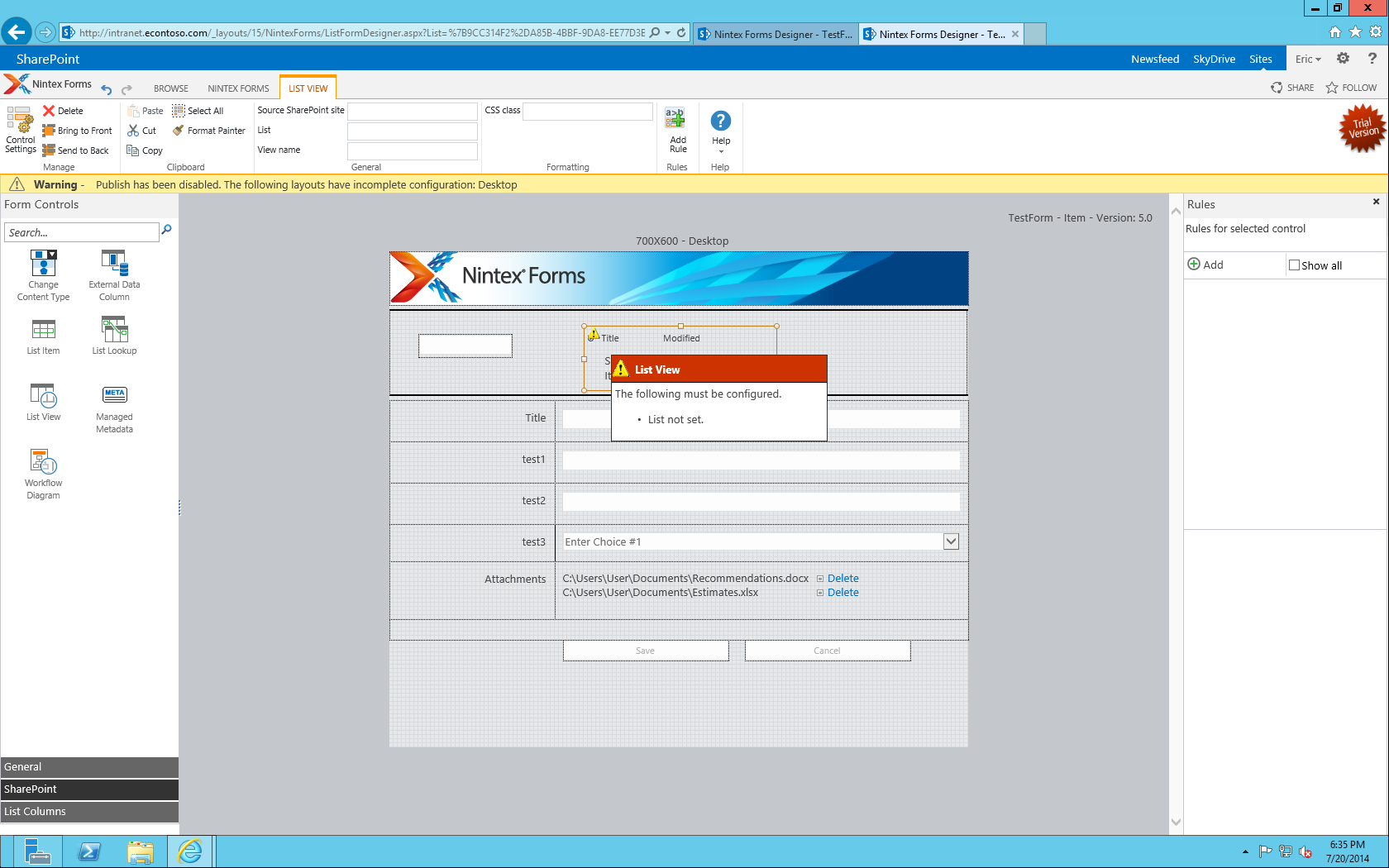Screen dimensions: 1389x868
Task: Click Send to Back
Action: pos(75,150)
